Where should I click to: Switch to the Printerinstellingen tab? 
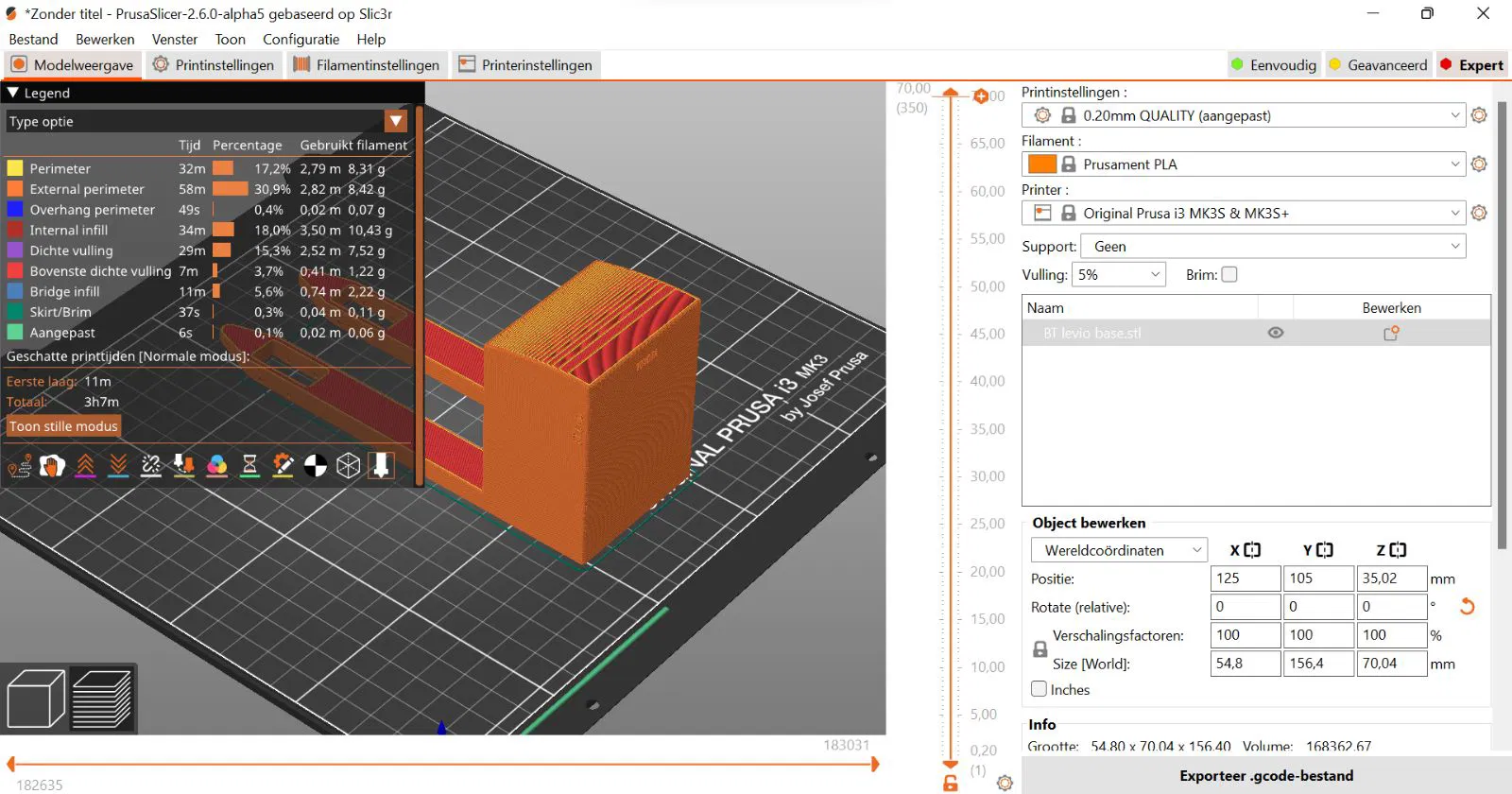[526, 65]
